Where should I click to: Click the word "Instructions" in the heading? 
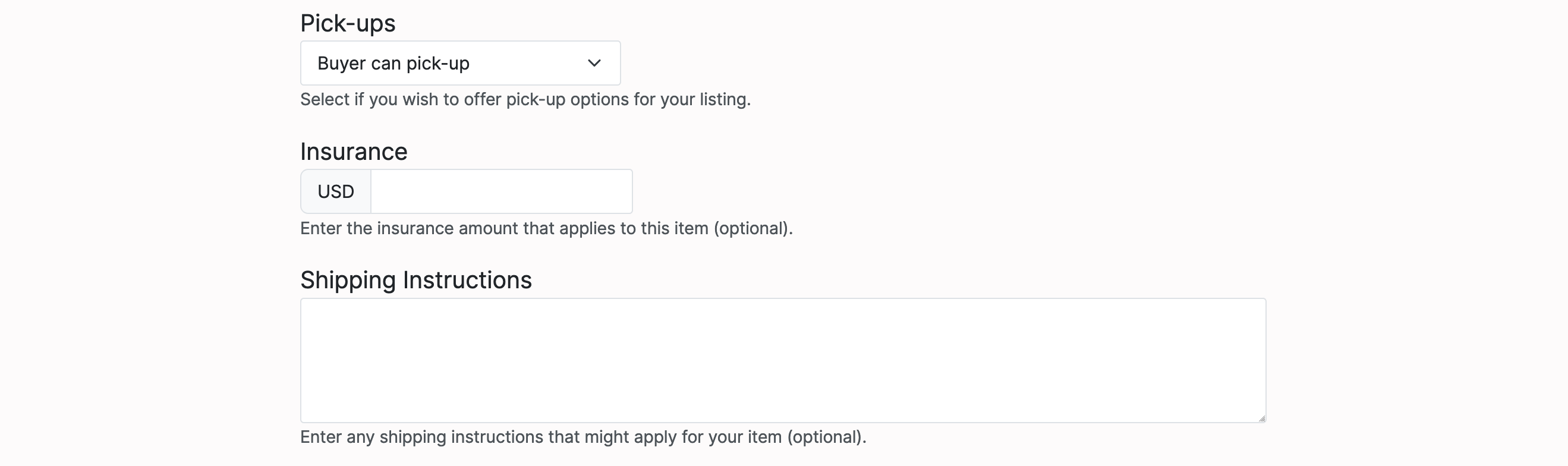click(x=467, y=280)
